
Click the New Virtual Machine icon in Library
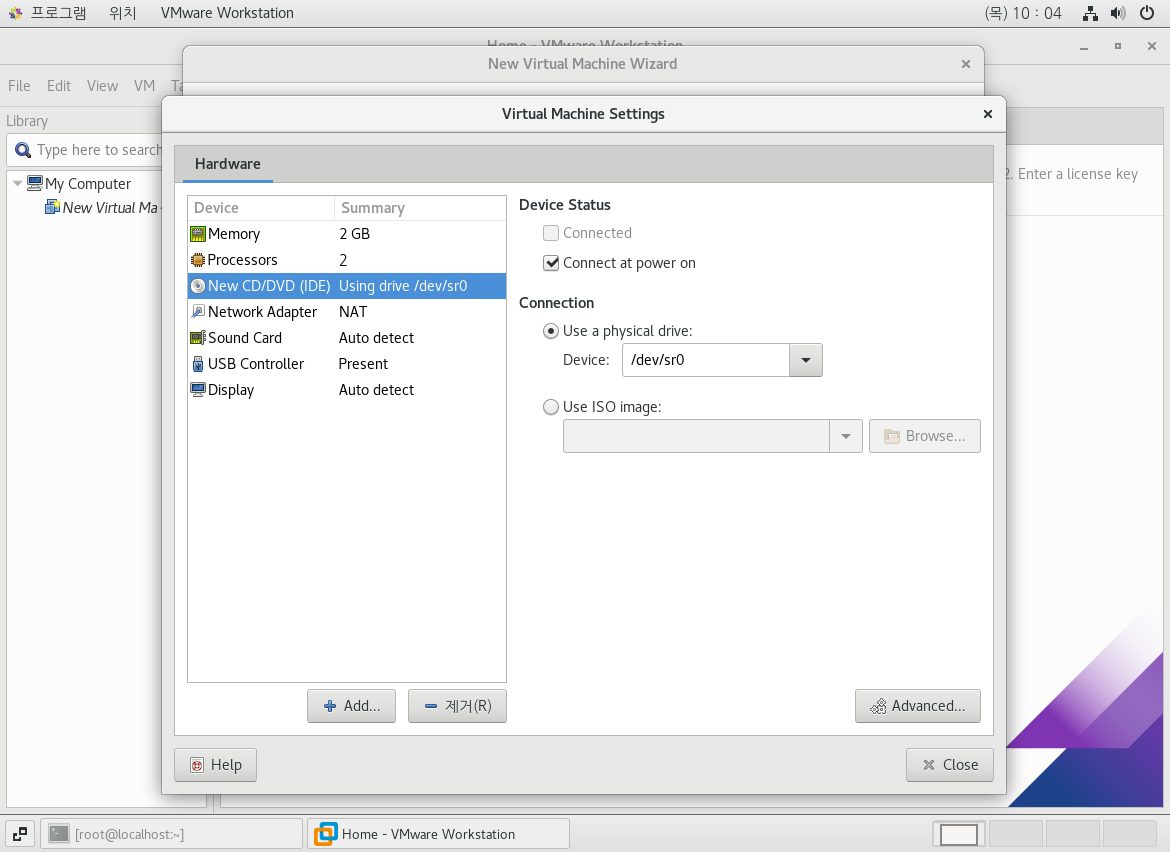point(52,207)
